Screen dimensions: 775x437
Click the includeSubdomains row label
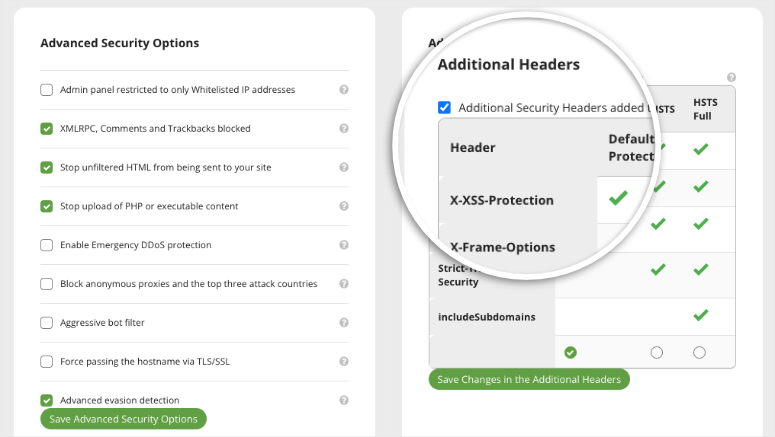(486, 317)
